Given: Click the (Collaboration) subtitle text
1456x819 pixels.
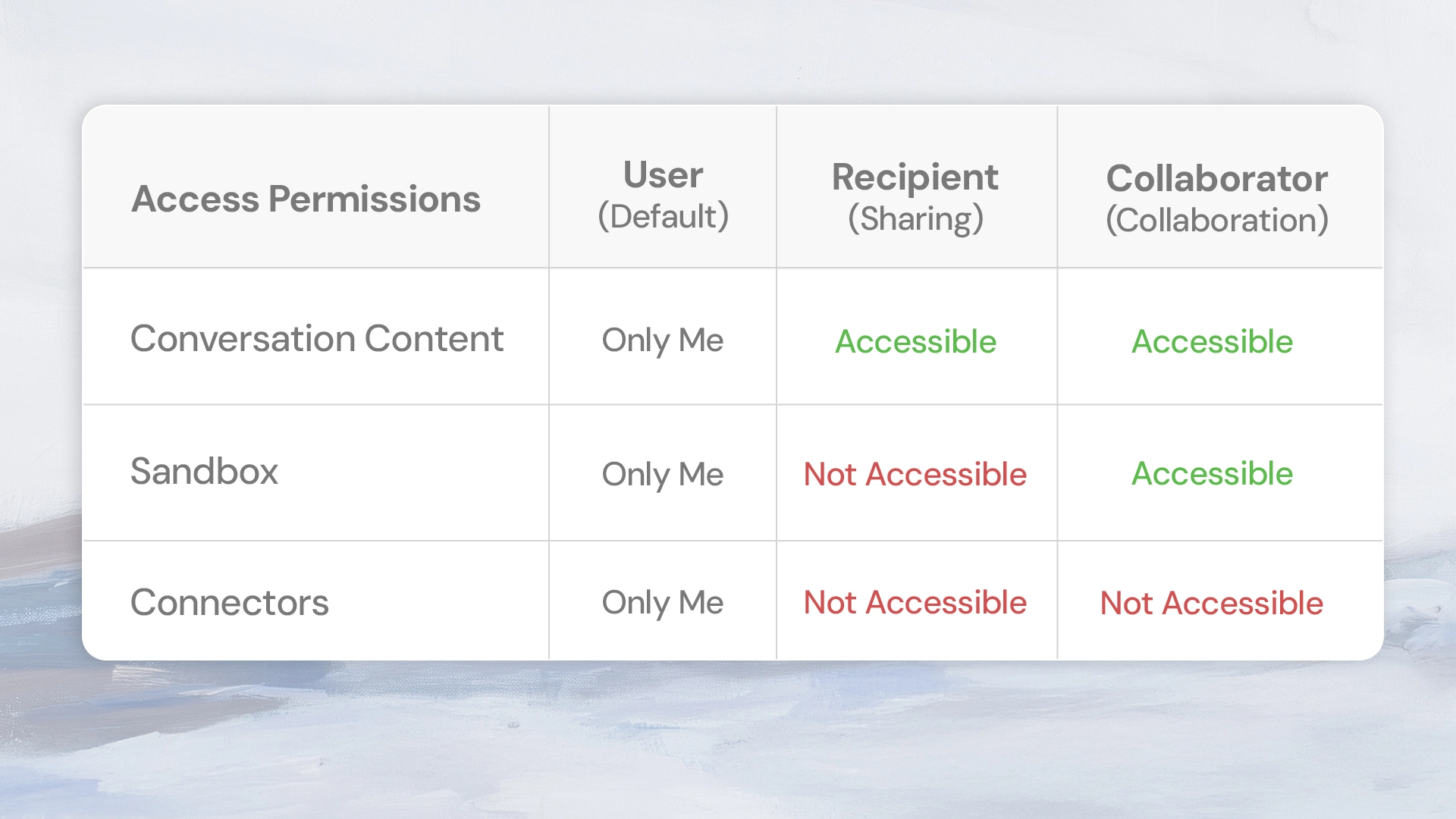Looking at the screenshot, I should point(1216,221).
